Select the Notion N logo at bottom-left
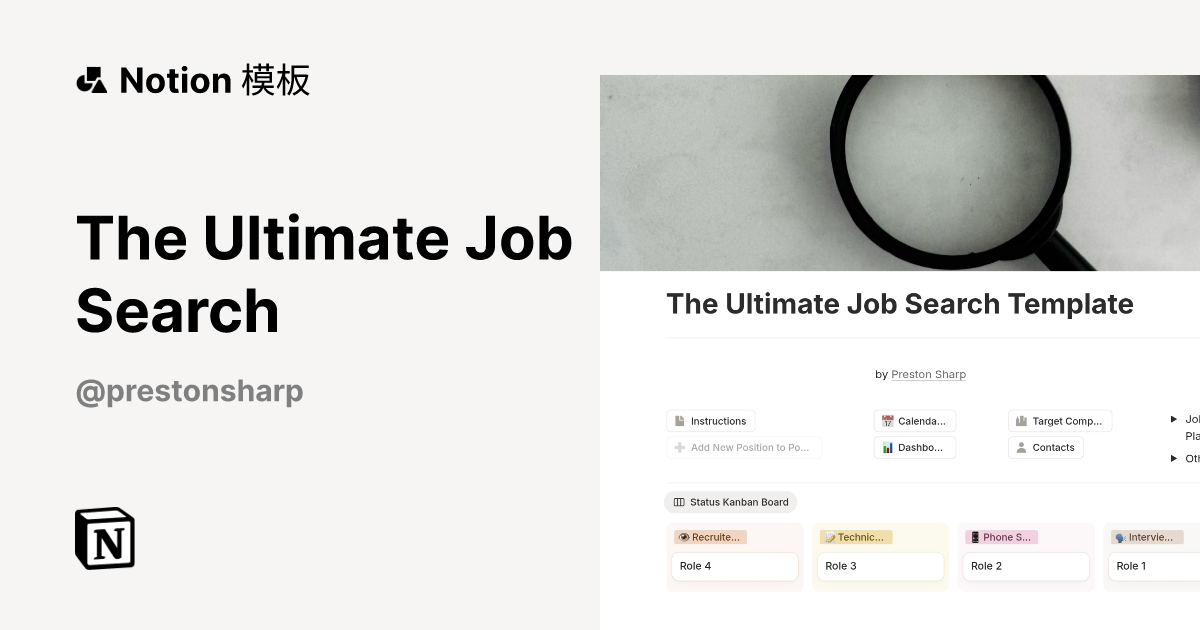This screenshot has width=1200, height=630. click(x=104, y=538)
